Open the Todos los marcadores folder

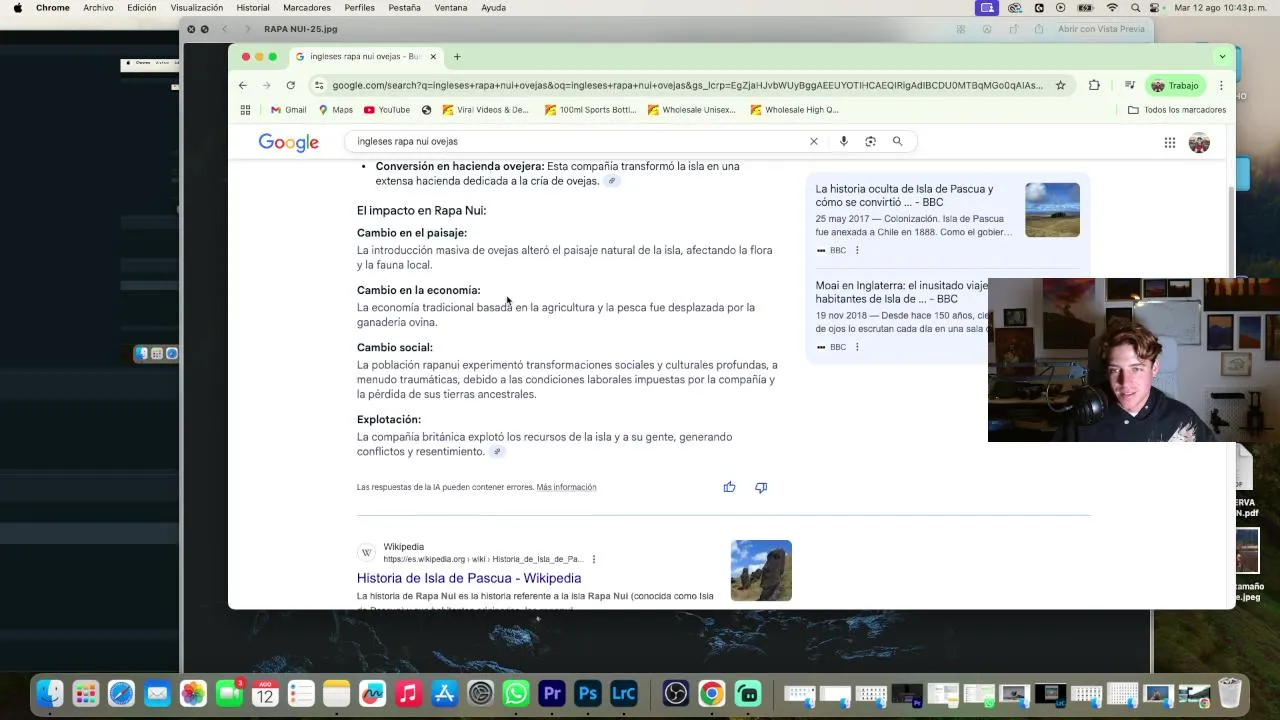(1176, 110)
